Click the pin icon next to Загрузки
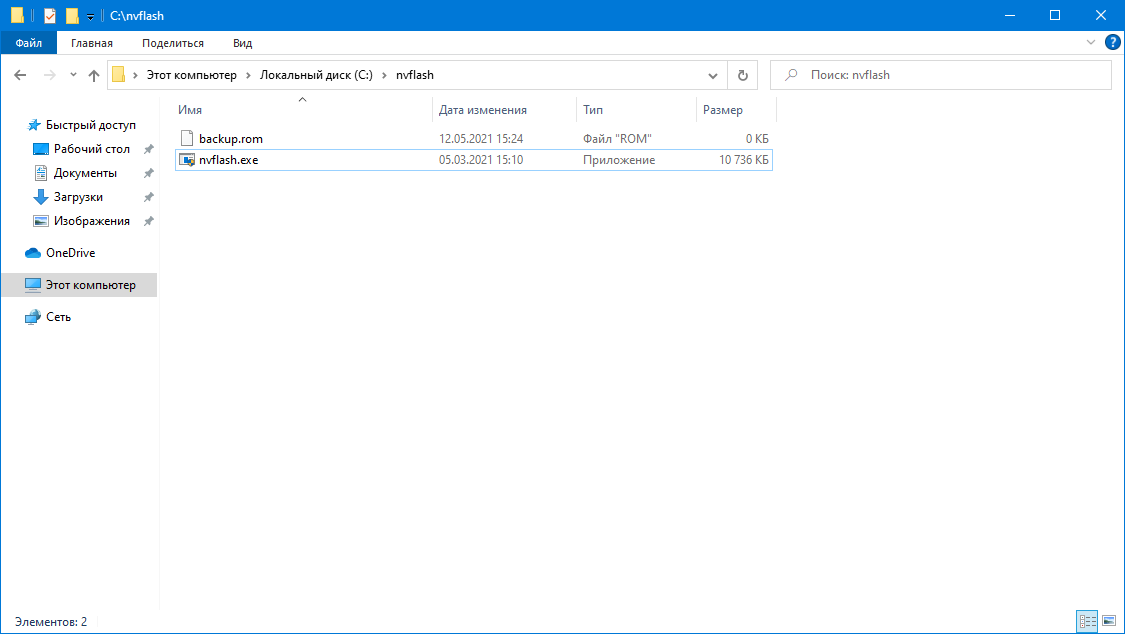1125x634 pixels. tap(149, 197)
